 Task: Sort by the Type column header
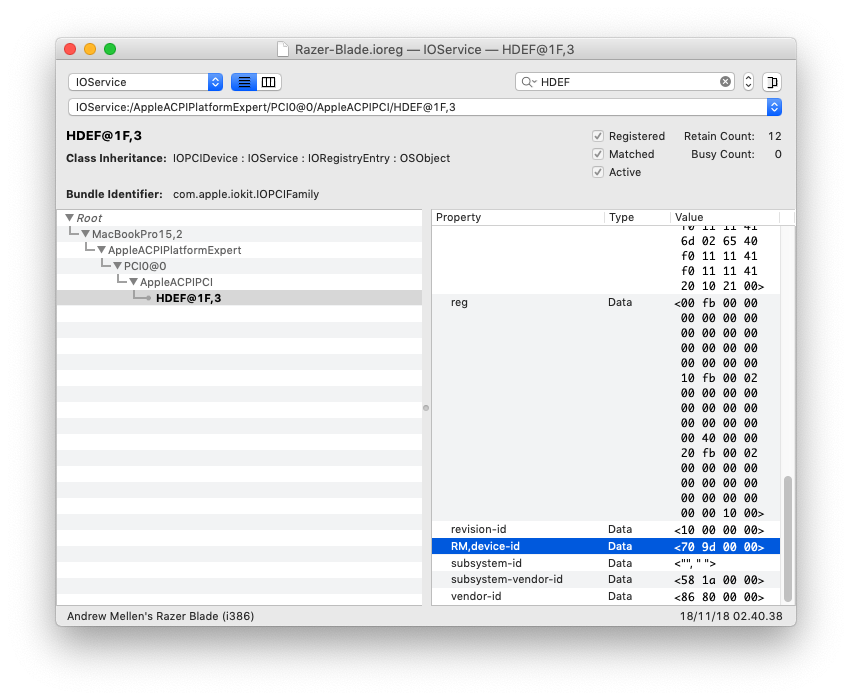coord(637,217)
